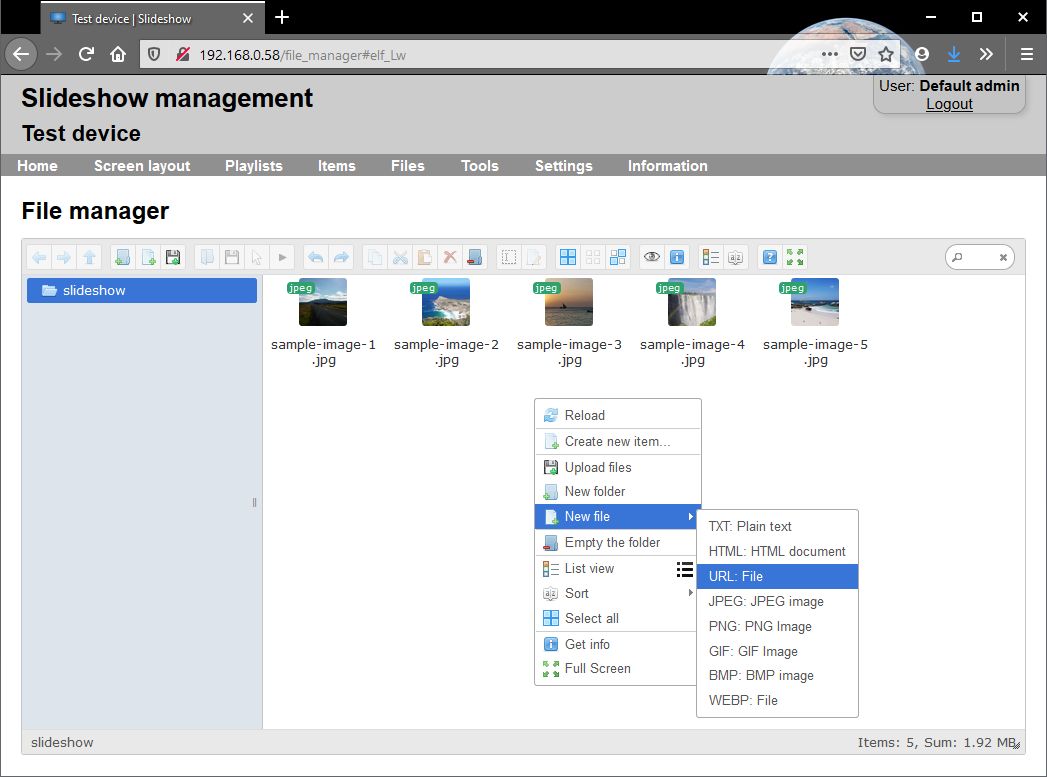Click the Select all toolbar icon
This screenshot has width=1047, height=777.
[568, 257]
